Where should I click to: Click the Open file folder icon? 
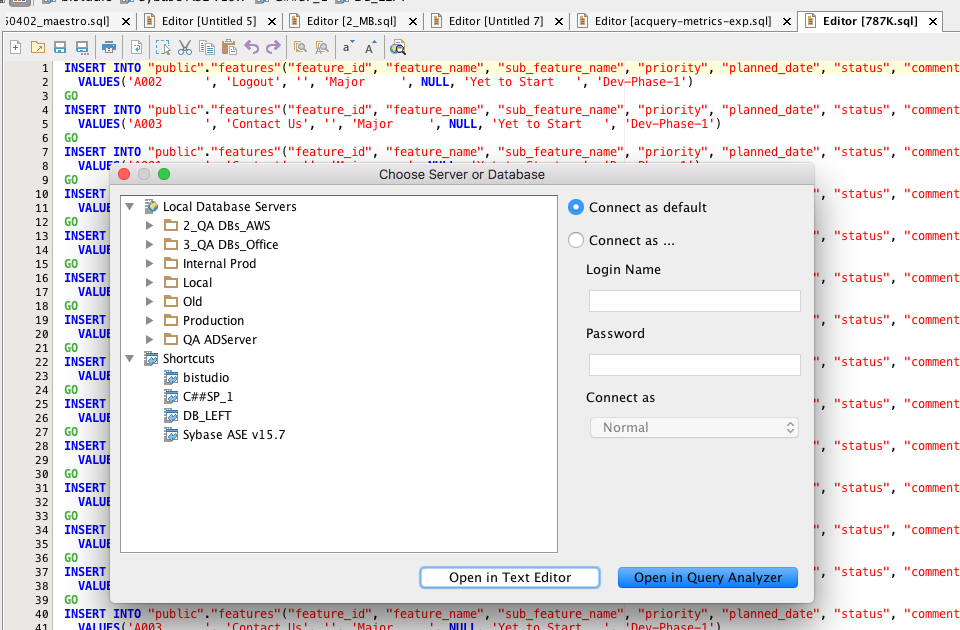click(37, 47)
